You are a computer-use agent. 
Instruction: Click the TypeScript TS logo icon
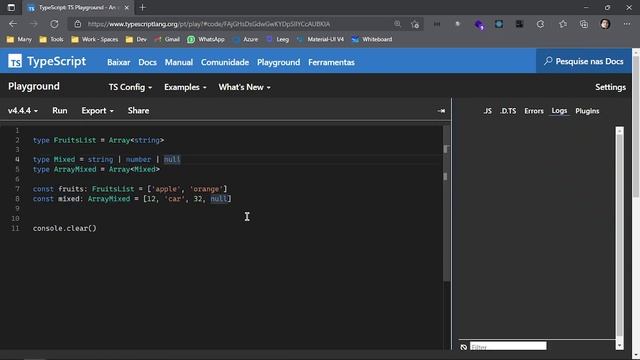(x=15, y=61)
